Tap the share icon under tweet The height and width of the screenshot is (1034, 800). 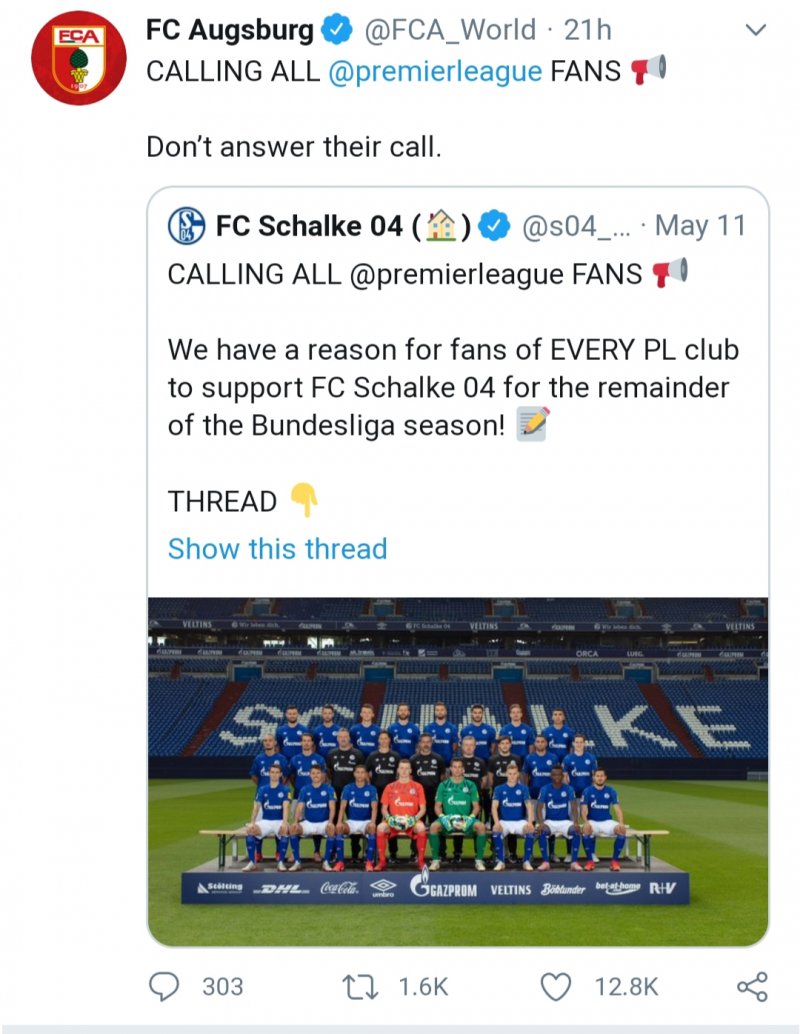click(751, 986)
